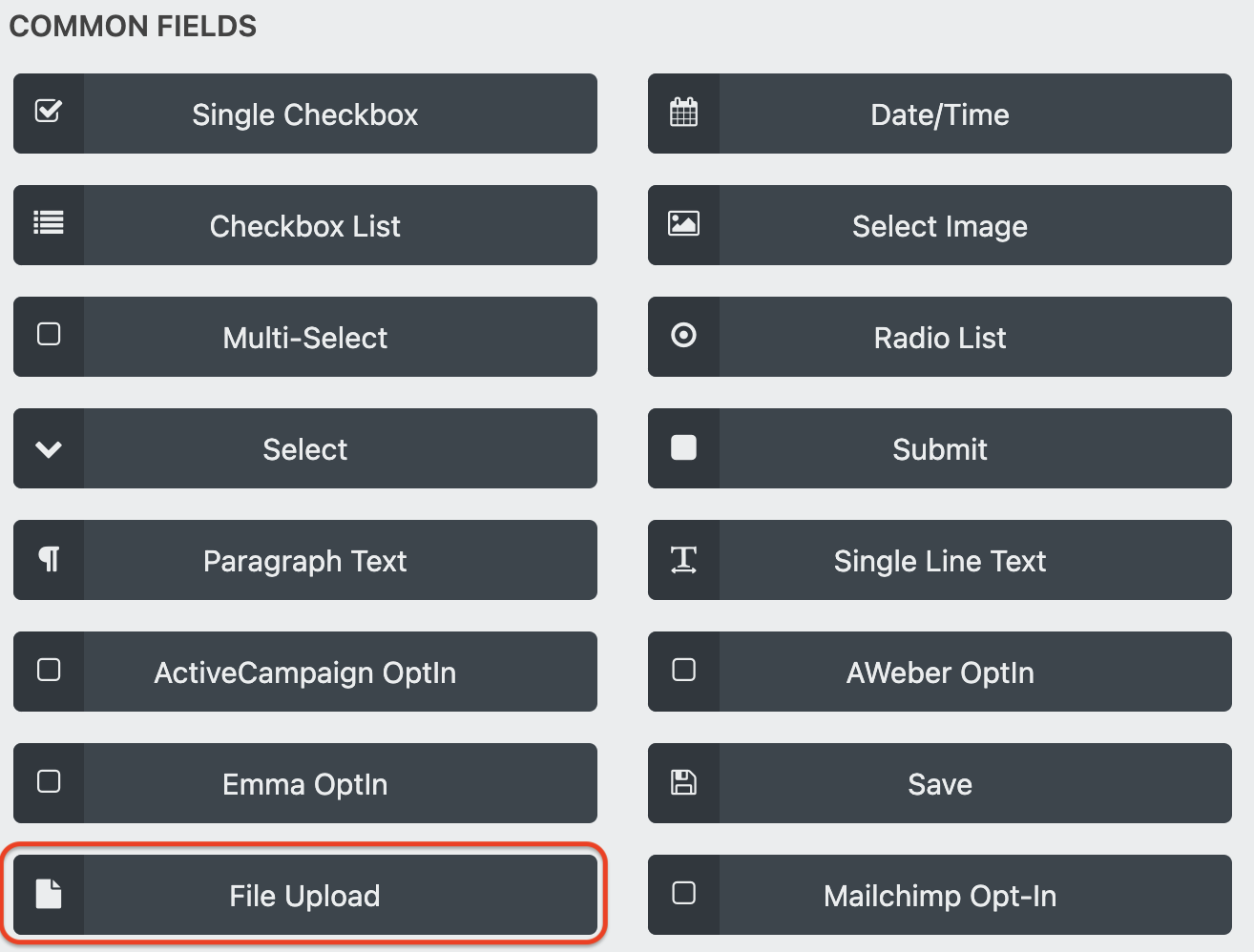Add the ActiveCampaign OptIn field
Image resolution: width=1254 pixels, height=952 pixels.
point(305,672)
